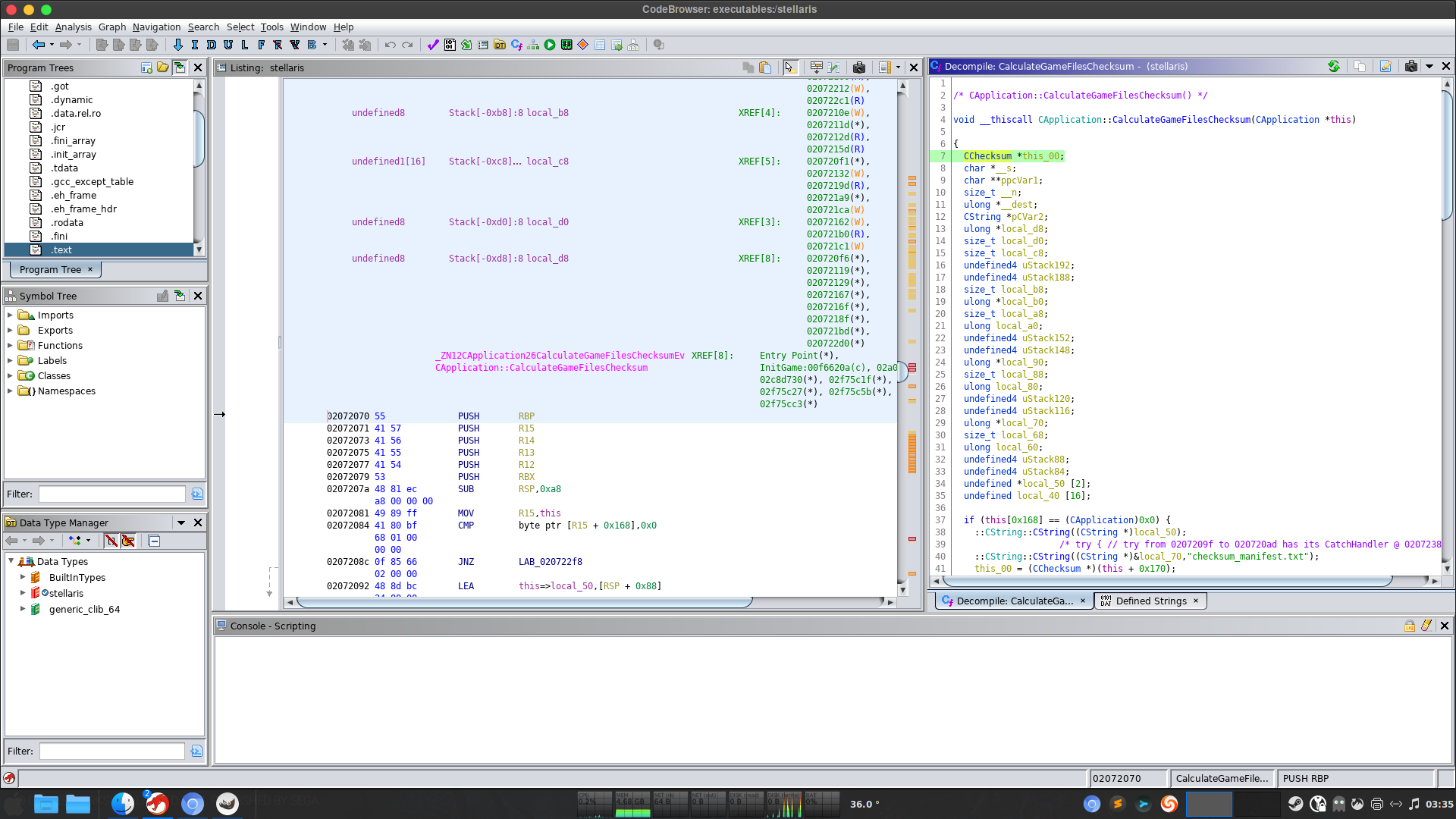Switch to the Defined Strings tab

[1150, 601]
